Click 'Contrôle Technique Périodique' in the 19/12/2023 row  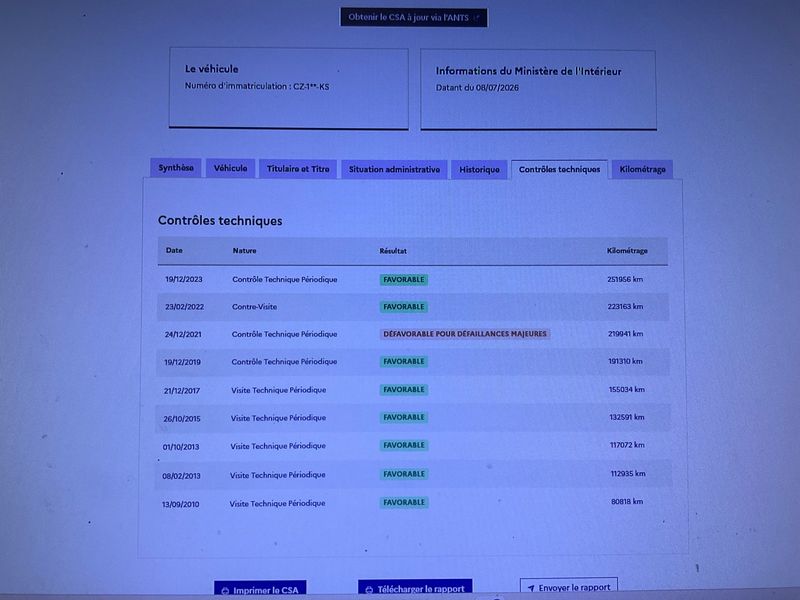[285, 280]
